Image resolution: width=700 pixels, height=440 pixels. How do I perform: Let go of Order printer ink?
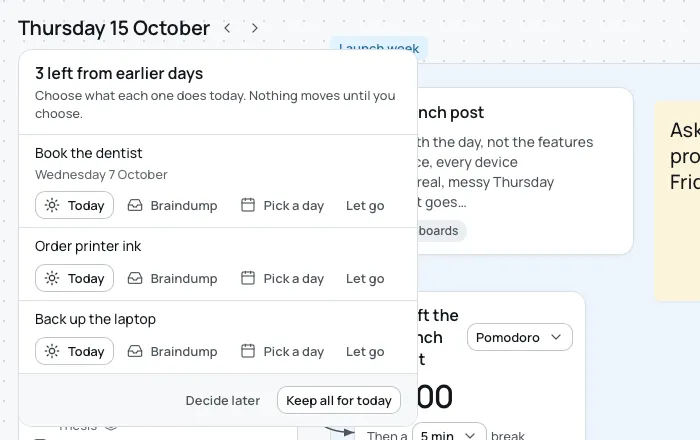click(365, 278)
